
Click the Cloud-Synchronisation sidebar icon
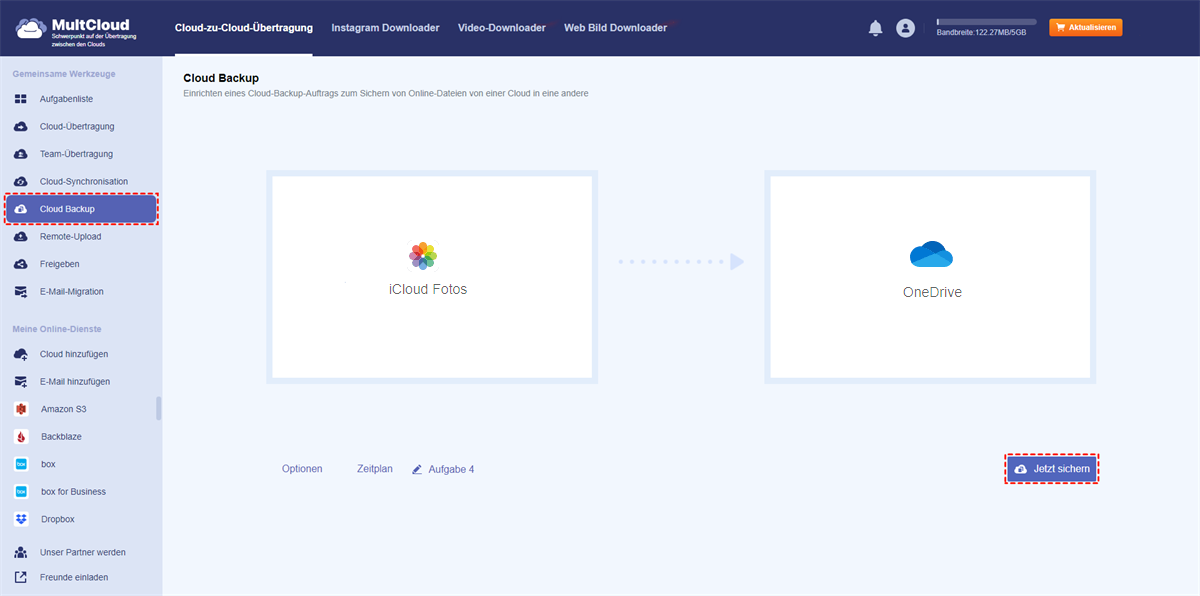point(21,182)
